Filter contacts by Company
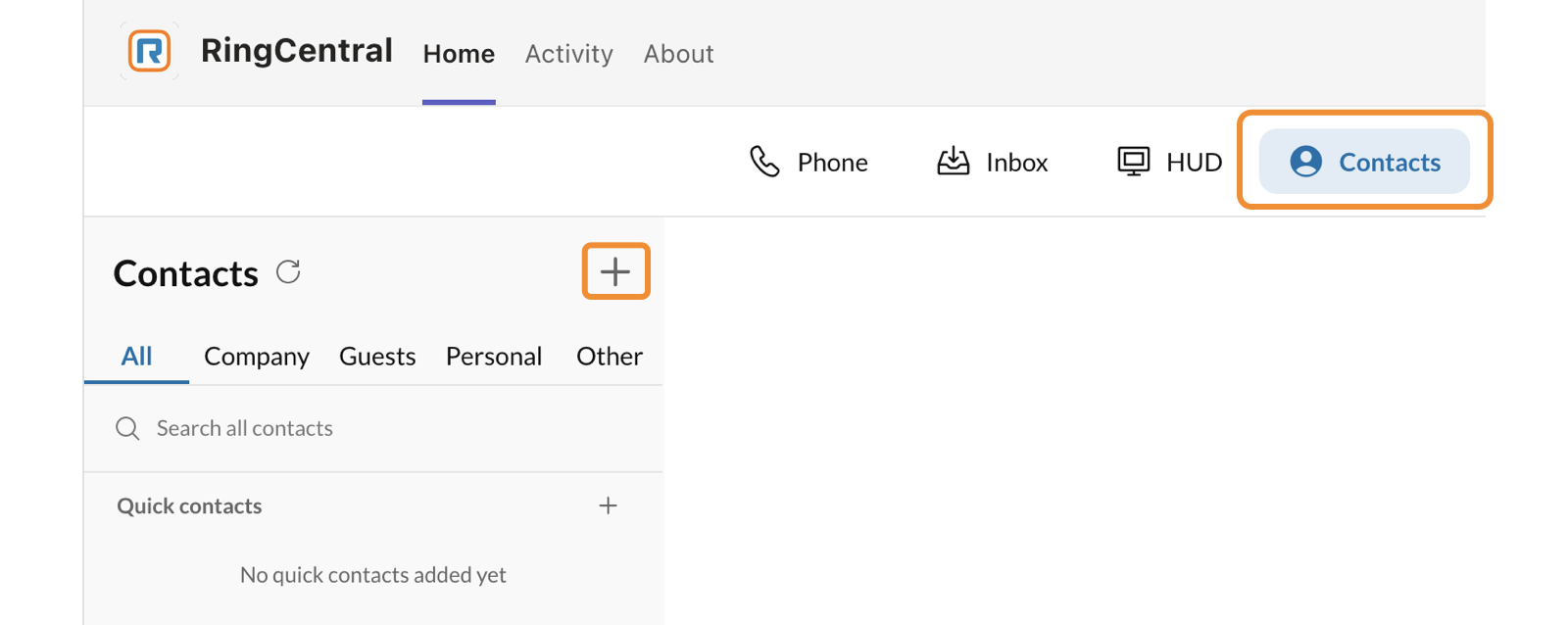This screenshot has height=625, width=1568. point(257,357)
